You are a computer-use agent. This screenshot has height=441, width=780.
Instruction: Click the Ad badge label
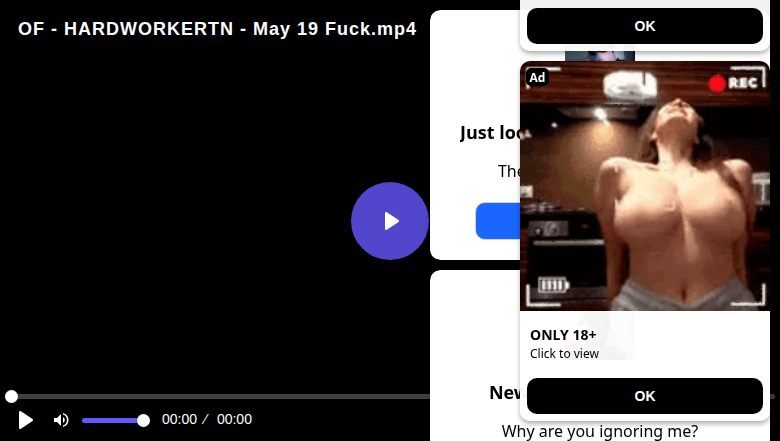pos(537,78)
